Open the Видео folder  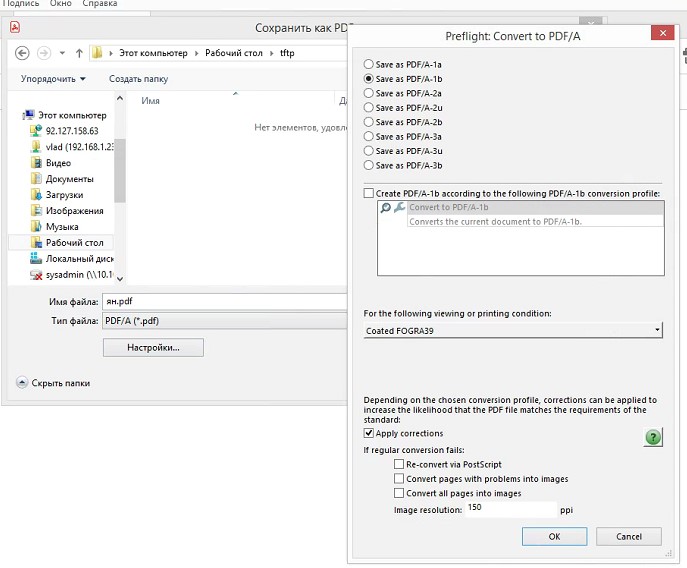(x=50, y=163)
